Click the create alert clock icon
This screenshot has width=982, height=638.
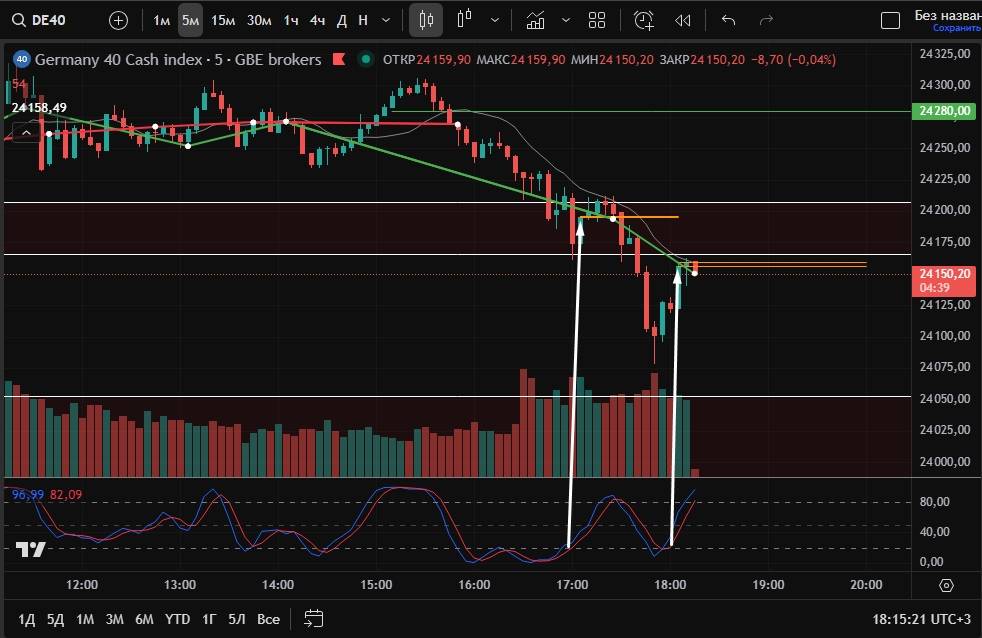click(x=643, y=20)
